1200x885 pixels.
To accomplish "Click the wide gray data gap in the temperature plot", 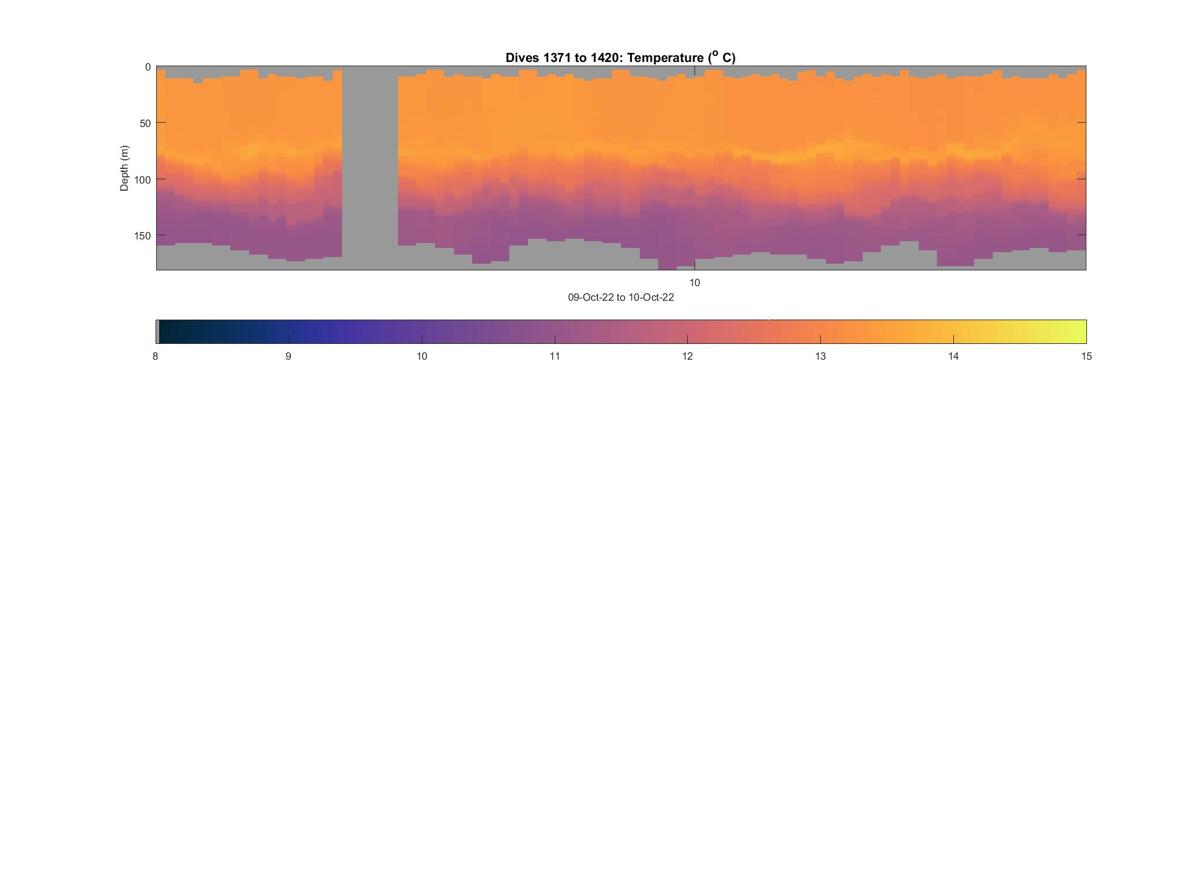I will 370,168.
